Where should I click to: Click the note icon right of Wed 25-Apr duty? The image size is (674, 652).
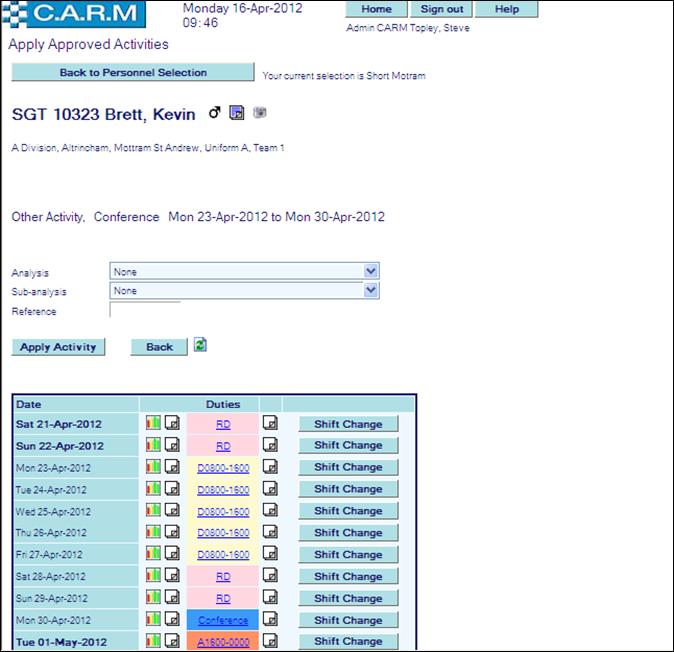pos(270,511)
